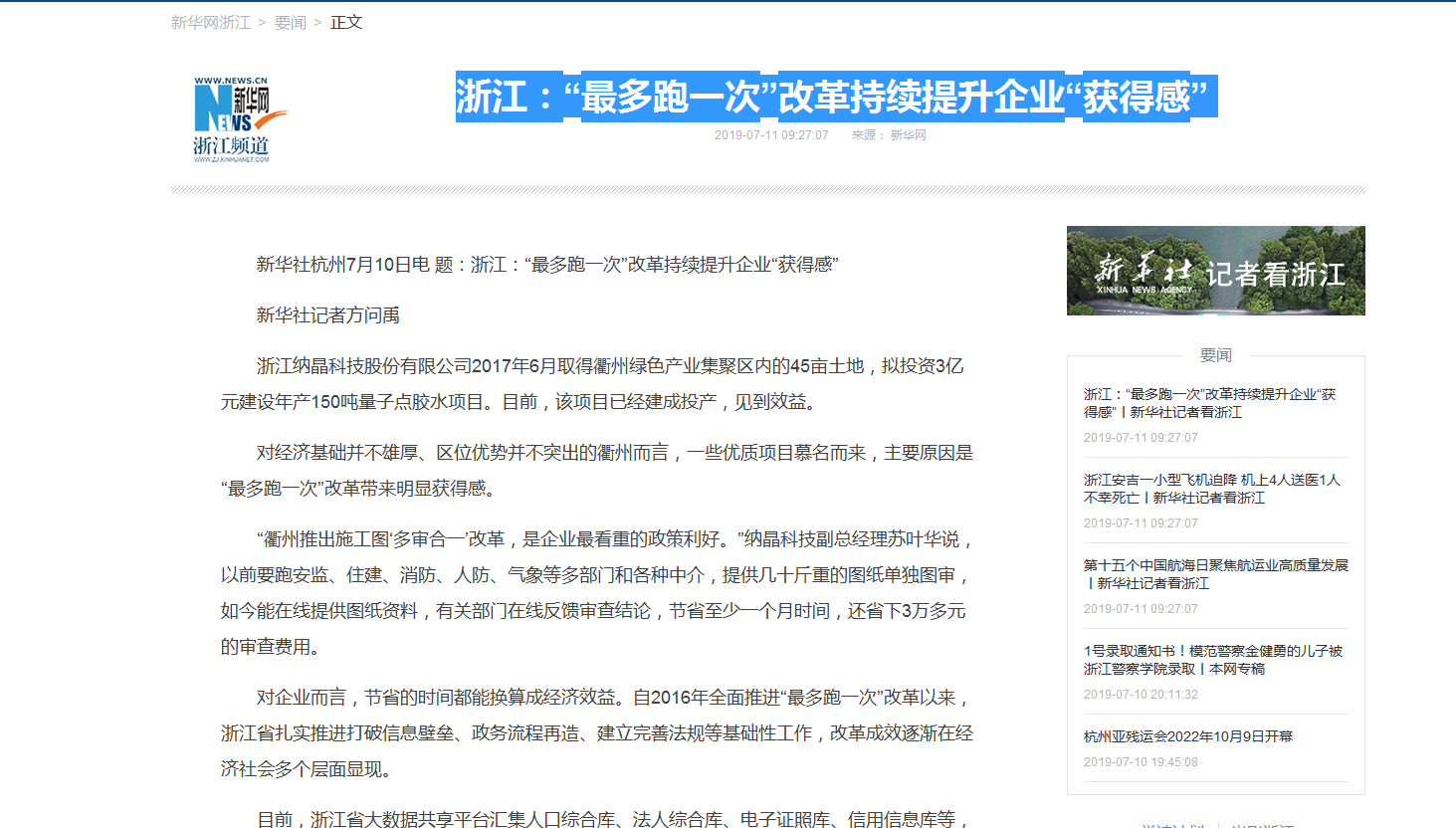Click the 2019-07-10 19:45:08 timestamp in sidebar

pyautogui.click(x=1141, y=762)
